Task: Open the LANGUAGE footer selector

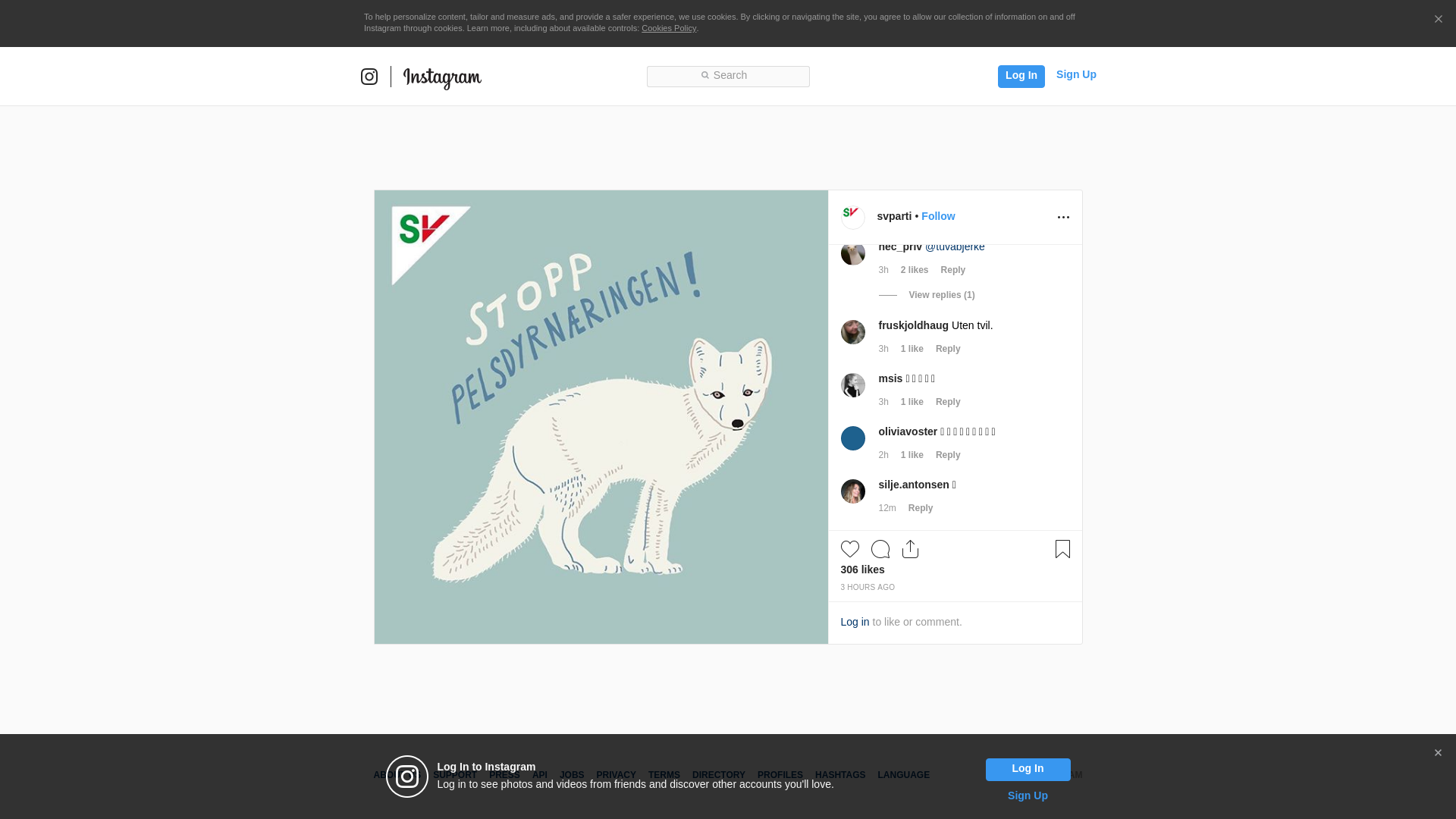Action: (x=904, y=775)
